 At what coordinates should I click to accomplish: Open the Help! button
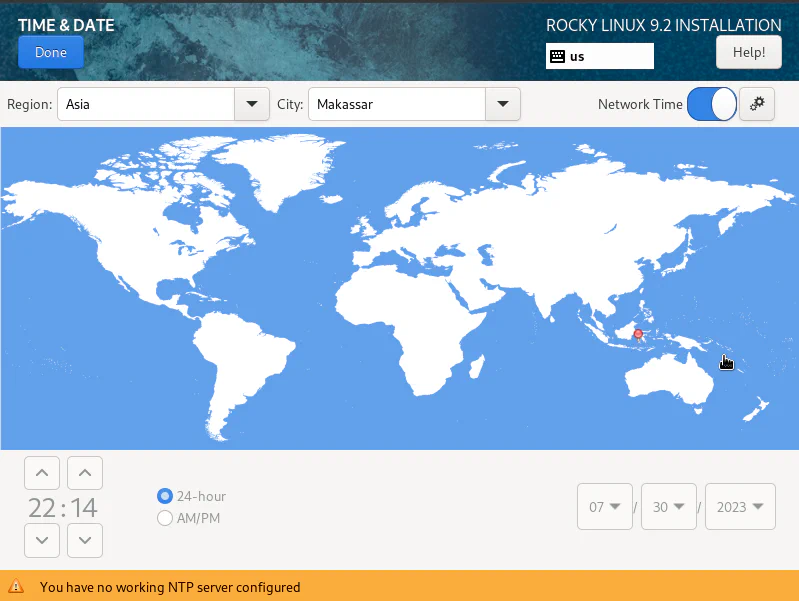tap(749, 52)
